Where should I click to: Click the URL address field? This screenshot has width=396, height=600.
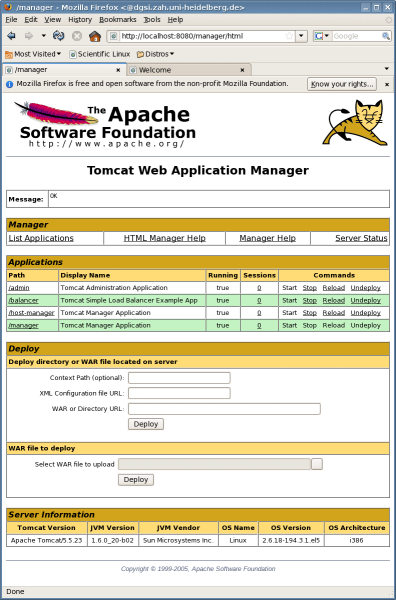202,36
